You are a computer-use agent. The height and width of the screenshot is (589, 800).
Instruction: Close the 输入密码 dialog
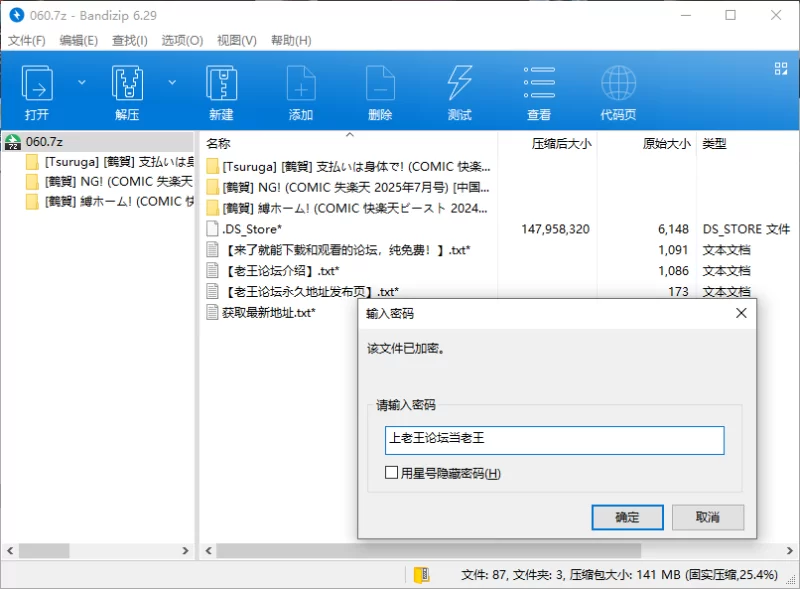point(741,313)
